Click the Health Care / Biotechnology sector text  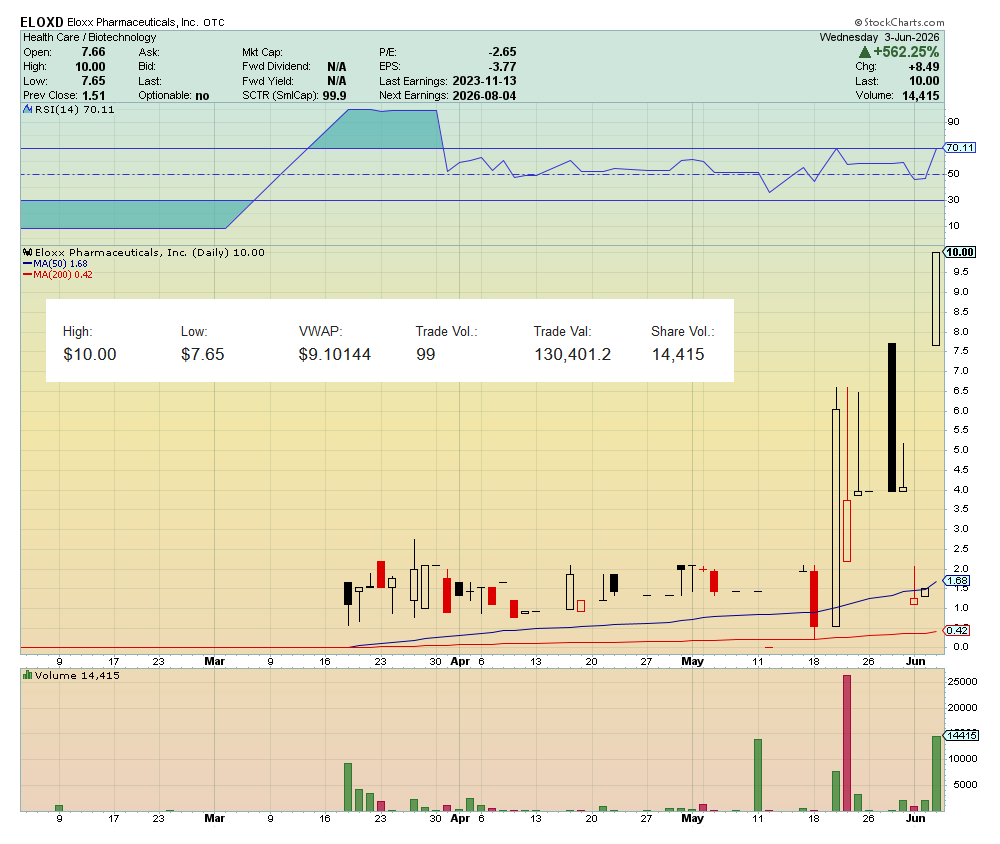coord(89,38)
